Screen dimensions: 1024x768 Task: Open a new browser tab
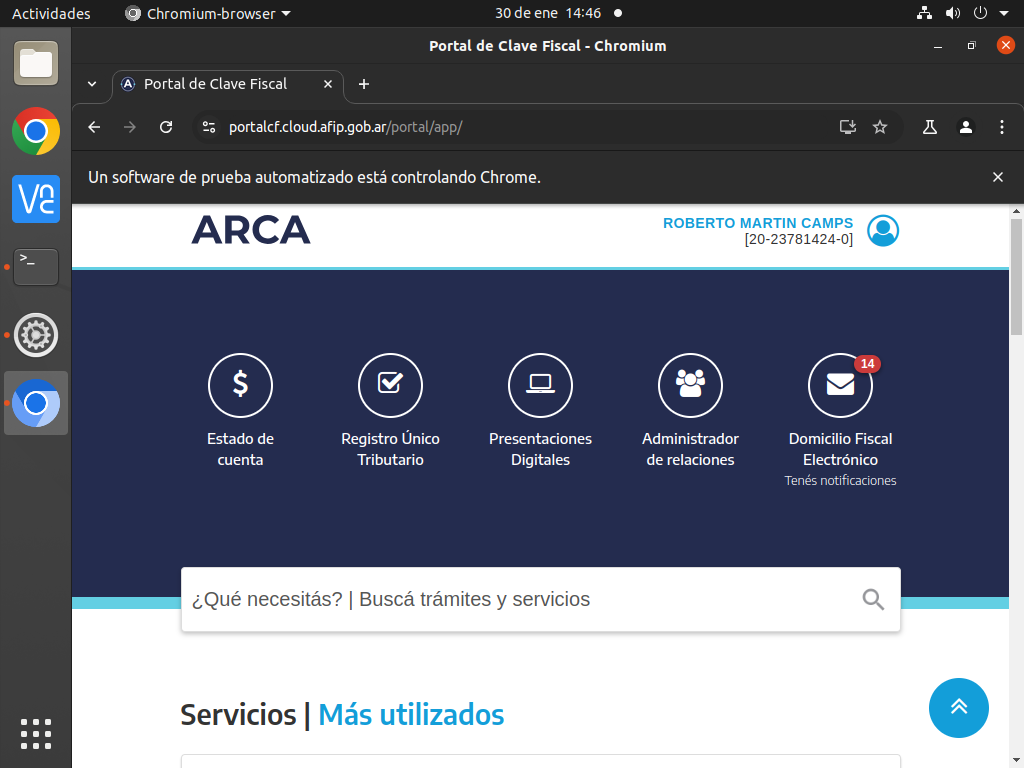tap(364, 84)
